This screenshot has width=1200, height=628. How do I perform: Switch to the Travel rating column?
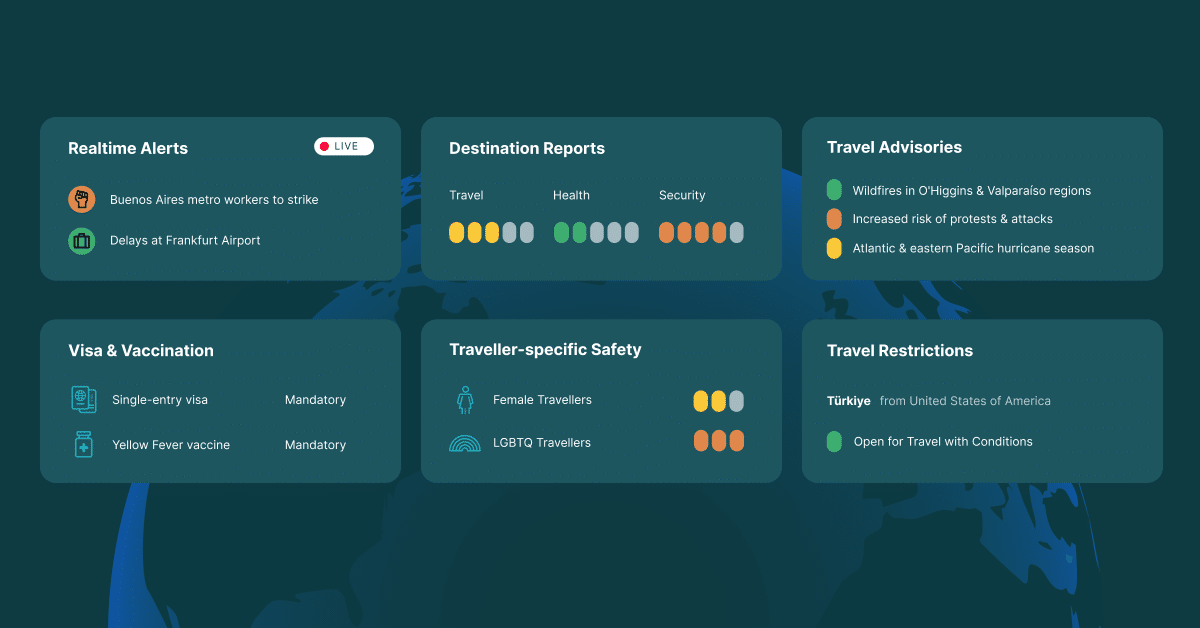(x=466, y=195)
